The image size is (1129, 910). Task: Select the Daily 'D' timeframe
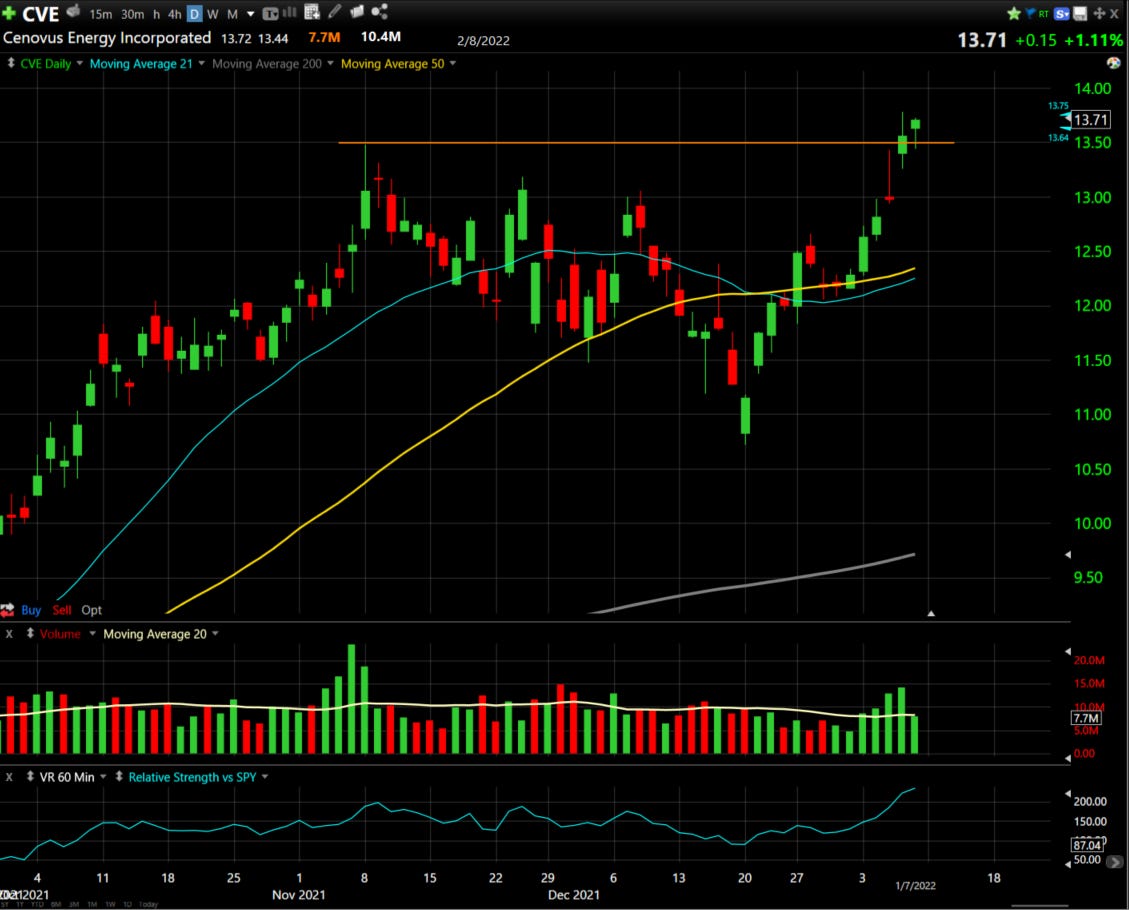coord(194,14)
